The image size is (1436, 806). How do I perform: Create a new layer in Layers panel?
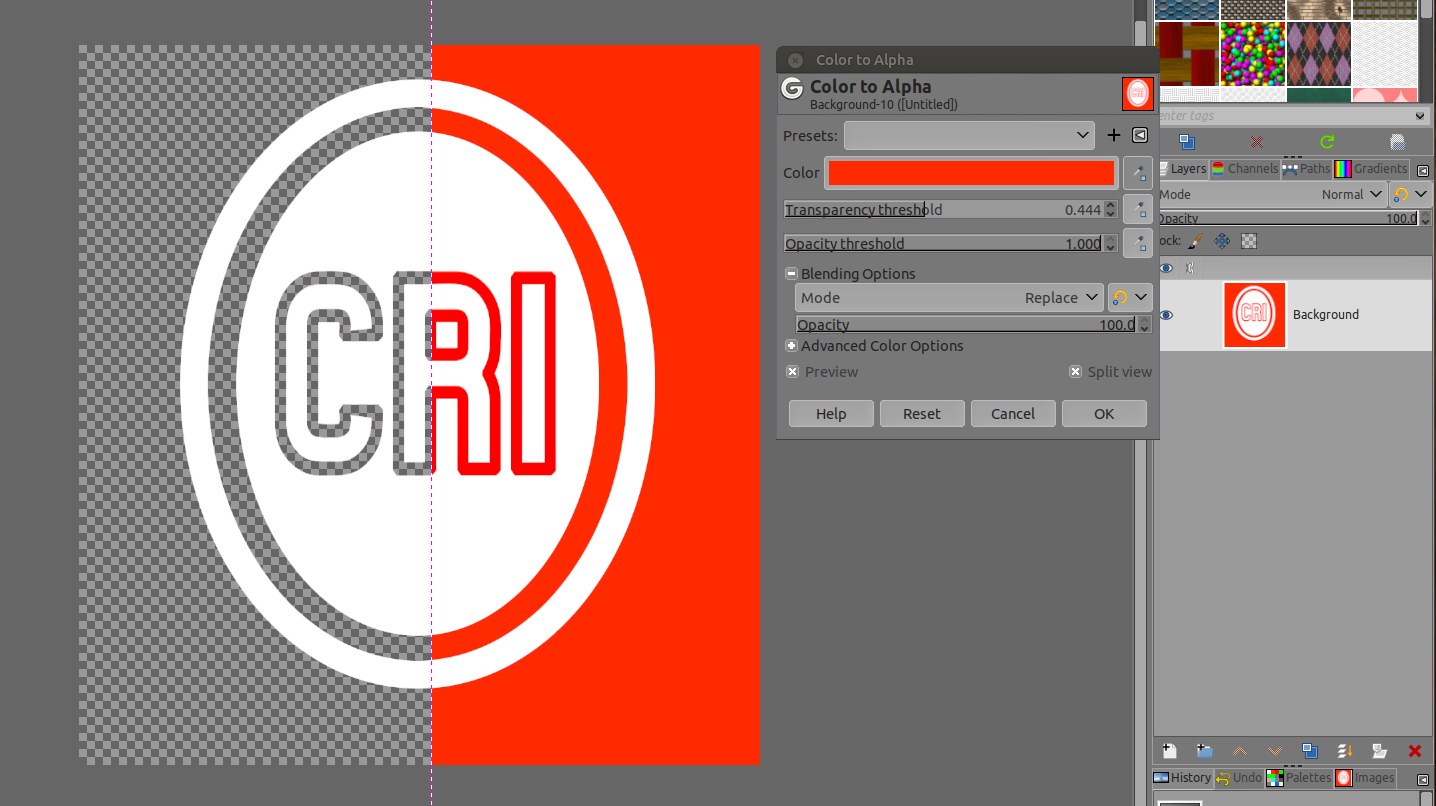(x=1170, y=751)
